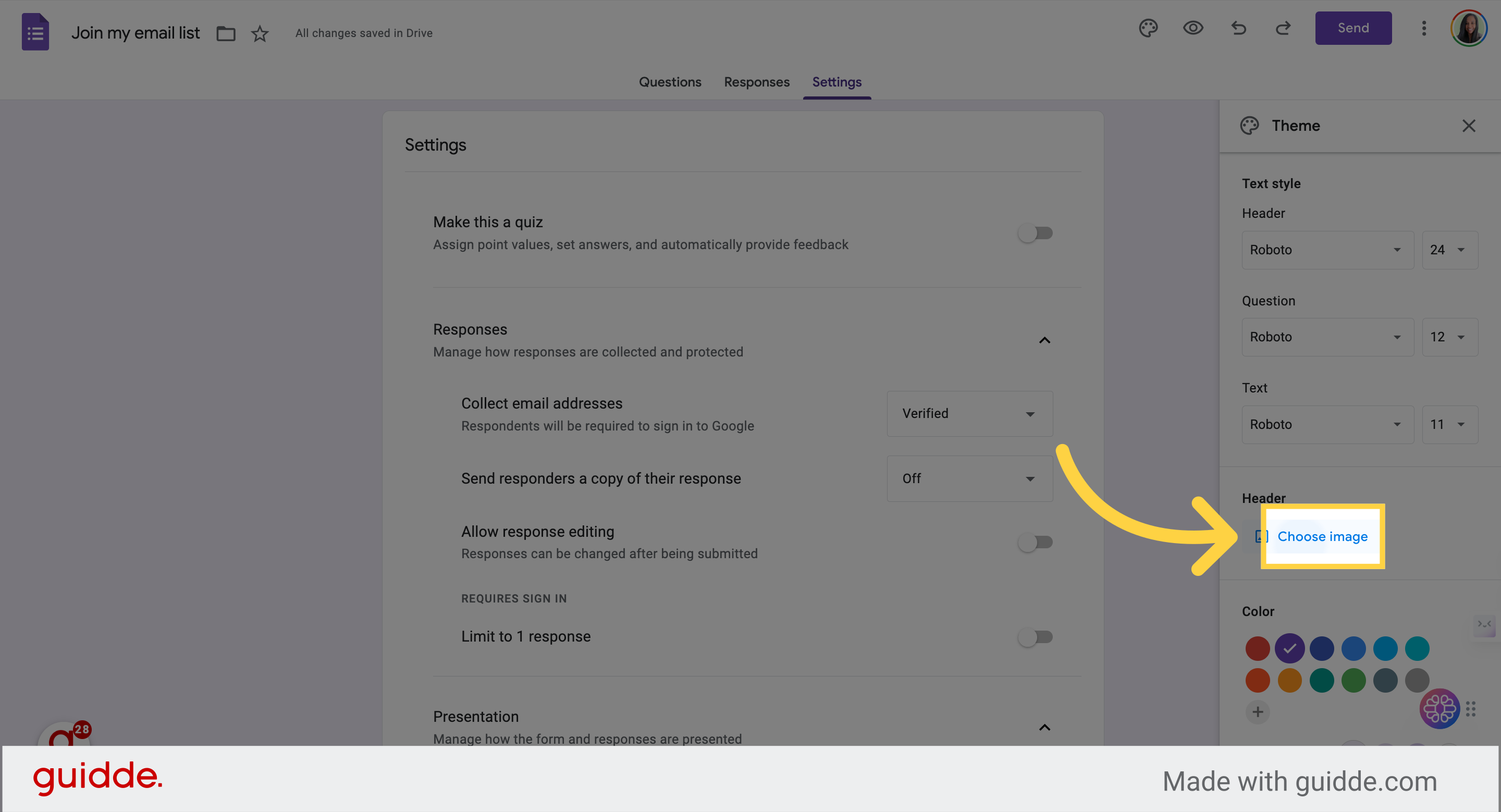This screenshot has height=812, width=1501.
Task: Click the Theme panel palette icon
Action: pyautogui.click(x=1249, y=126)
